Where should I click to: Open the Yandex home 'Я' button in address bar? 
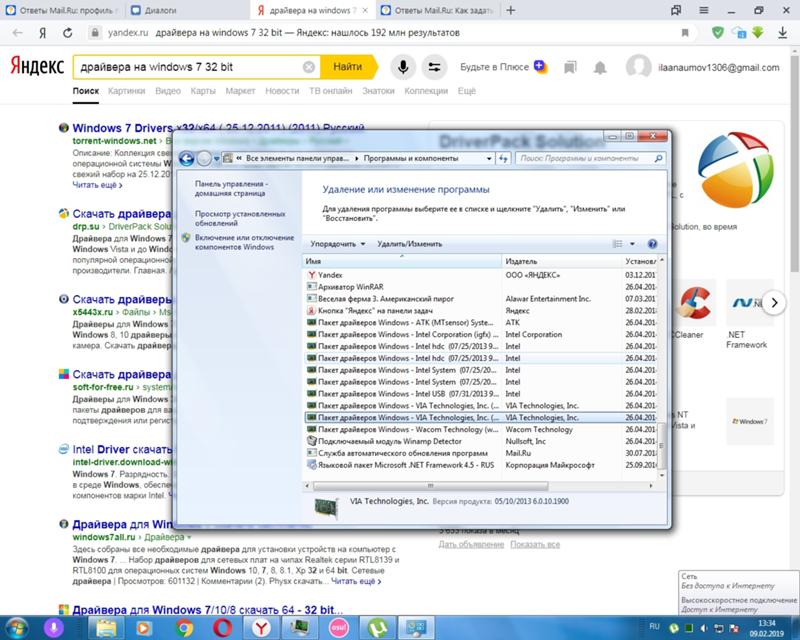point(43,33)
